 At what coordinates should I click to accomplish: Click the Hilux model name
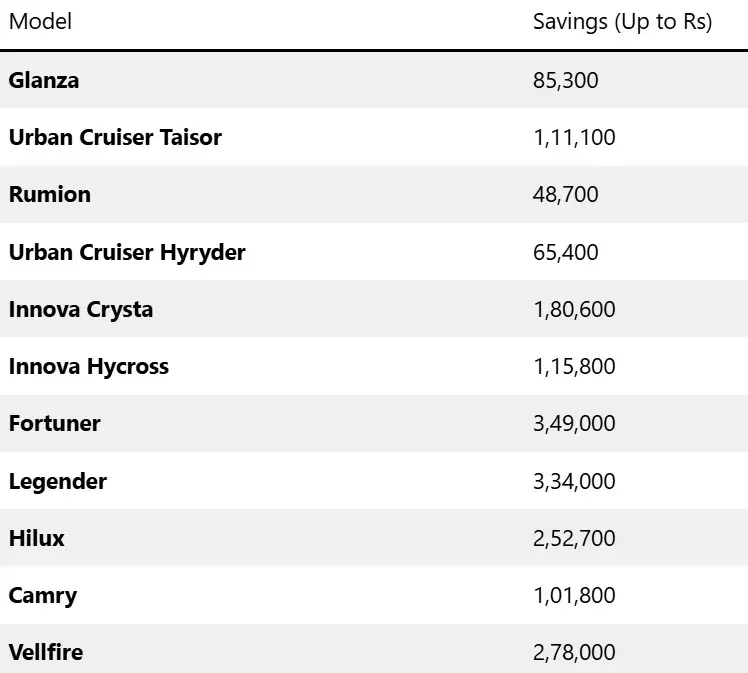tap(37, 538)
